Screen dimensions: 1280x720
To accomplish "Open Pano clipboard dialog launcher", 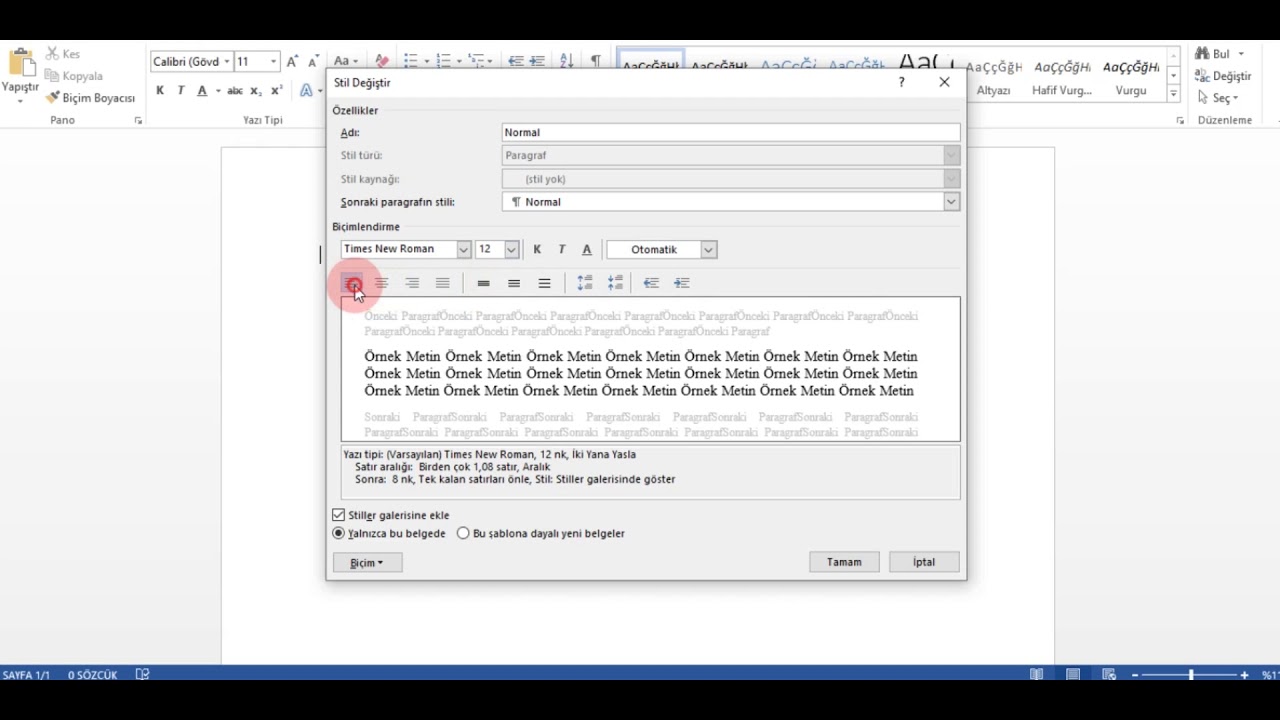I will click(138, 121).
